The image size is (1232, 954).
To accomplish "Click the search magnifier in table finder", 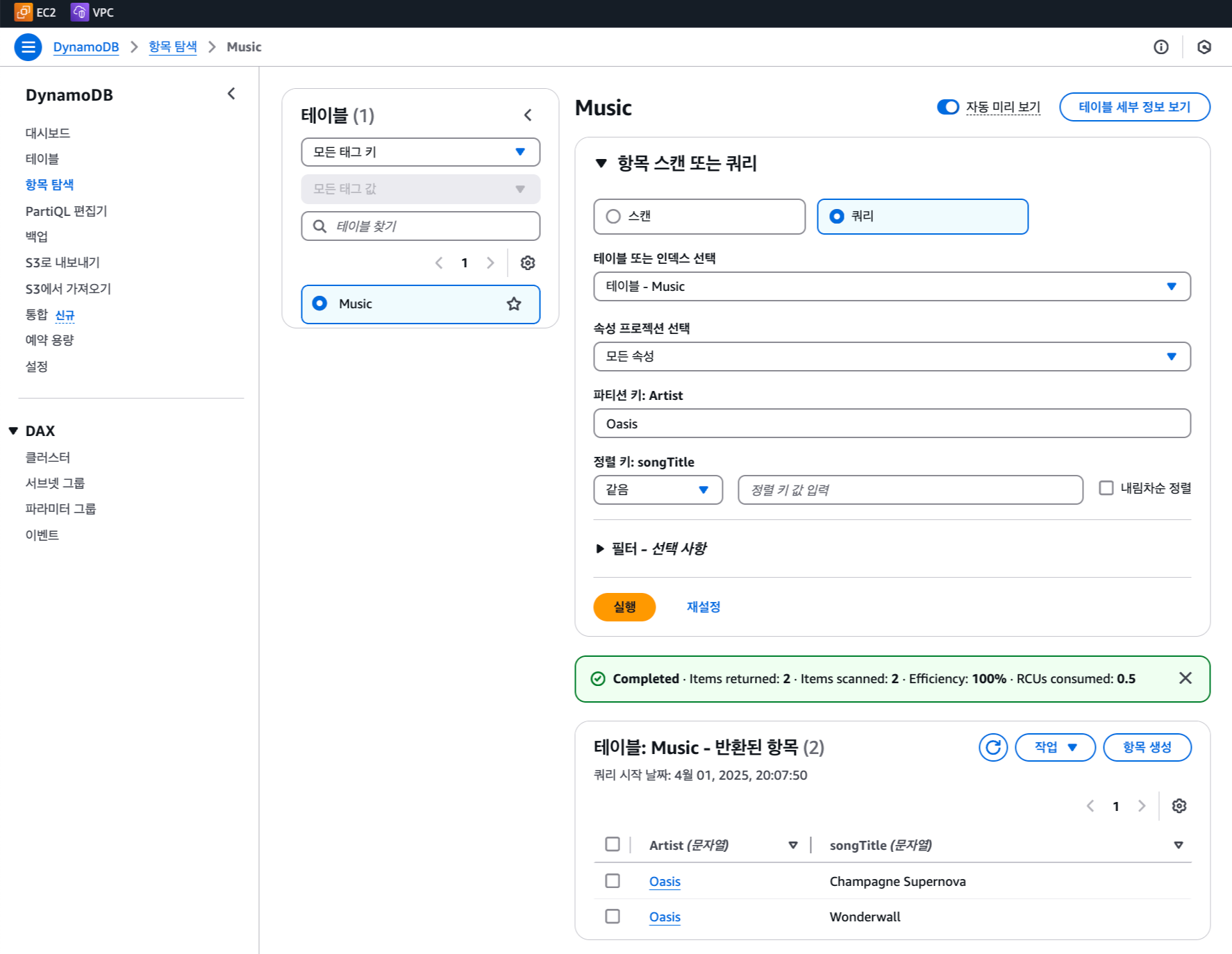I will (x=319, y=226).
